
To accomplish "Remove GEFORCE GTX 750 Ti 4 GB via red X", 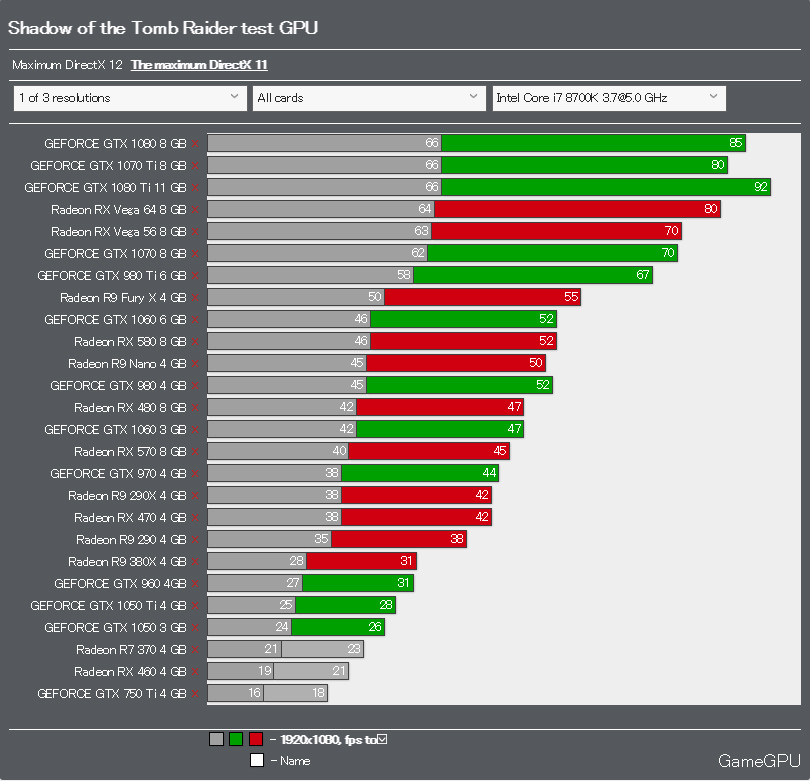I will point(195,694).
